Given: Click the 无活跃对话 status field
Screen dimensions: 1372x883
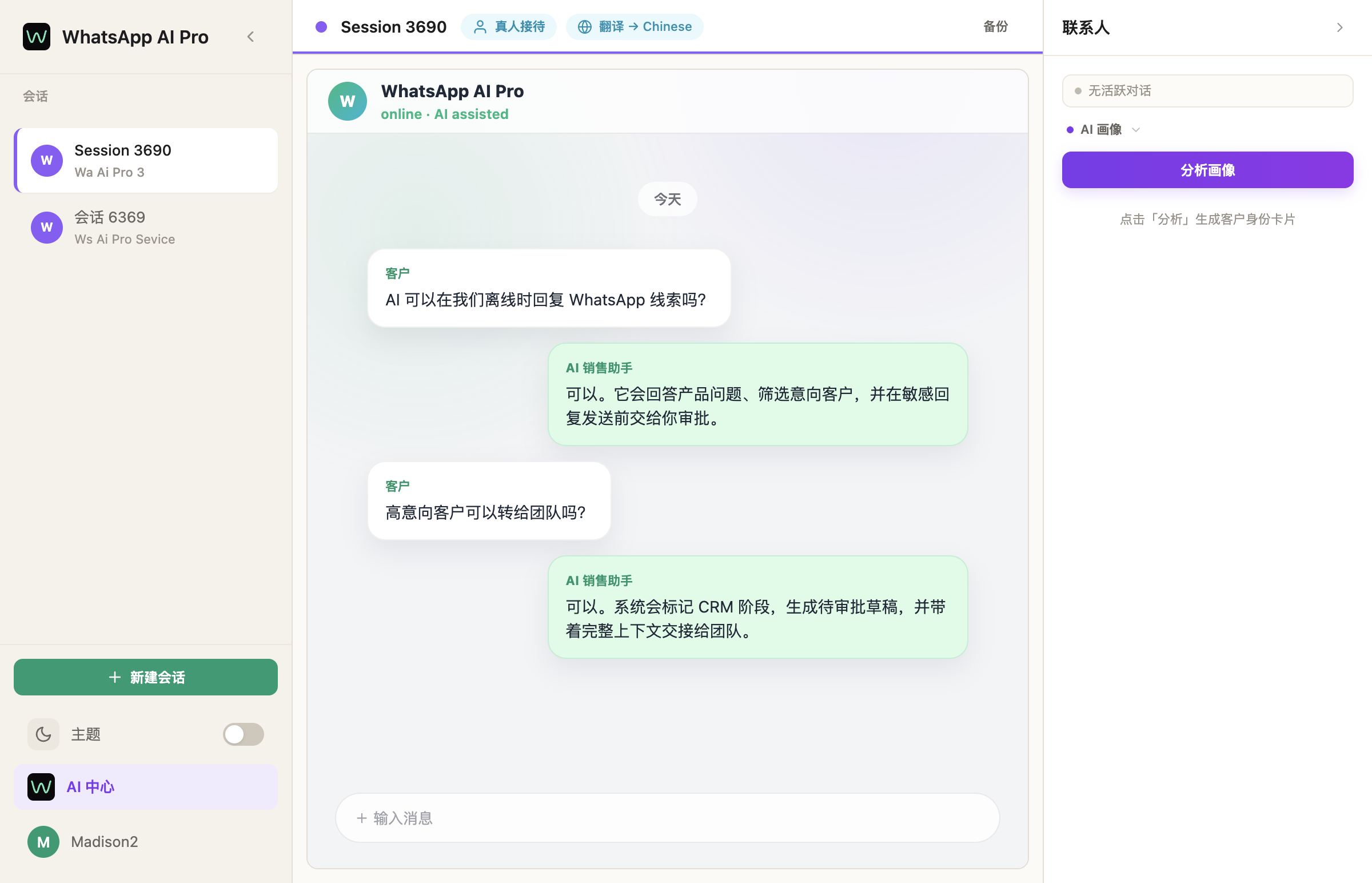Looking at the screenshot, I should point(1207,90).
